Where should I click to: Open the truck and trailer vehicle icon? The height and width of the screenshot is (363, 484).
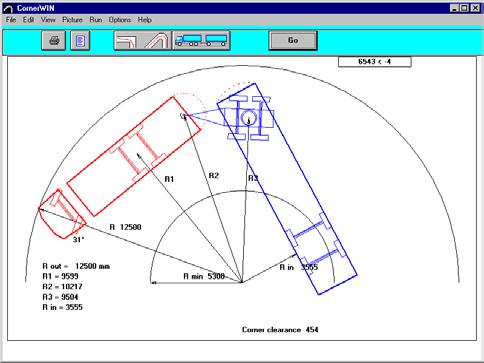tap(201, 41)
